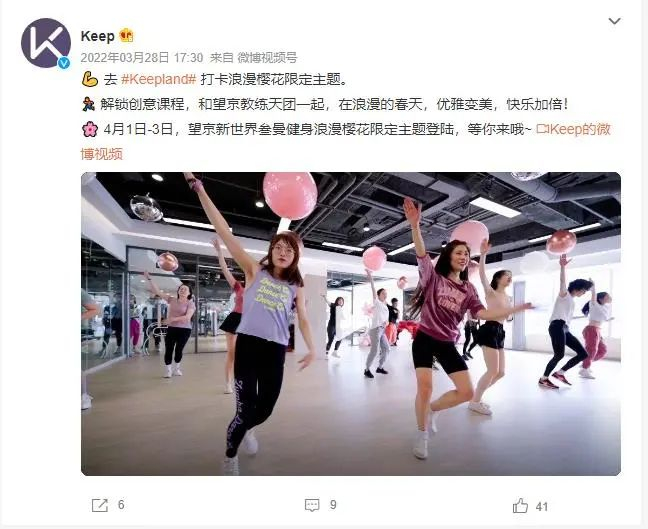648x529 pixels.
Task: Click the like count 41
Action: 542,506
